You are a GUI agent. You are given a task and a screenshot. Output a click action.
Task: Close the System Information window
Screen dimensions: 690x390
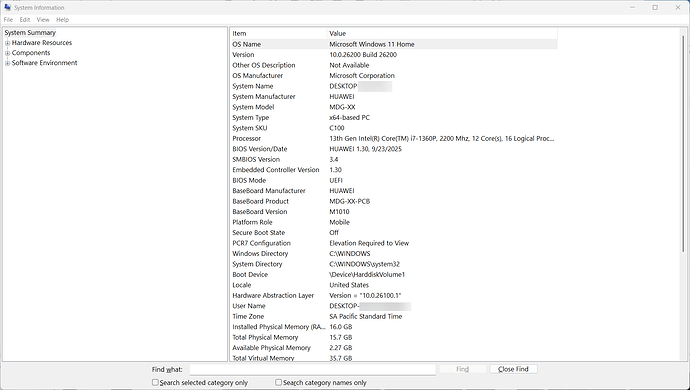click(678, 7)
